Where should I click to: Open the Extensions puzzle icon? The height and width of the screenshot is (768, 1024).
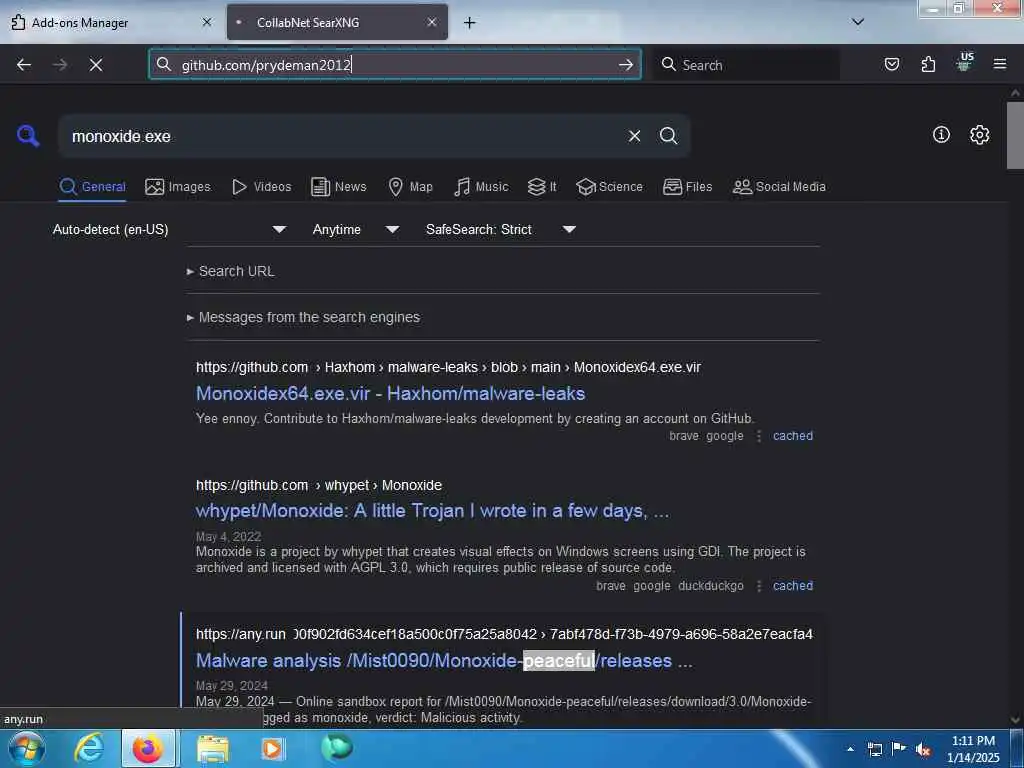coord(928,64)
